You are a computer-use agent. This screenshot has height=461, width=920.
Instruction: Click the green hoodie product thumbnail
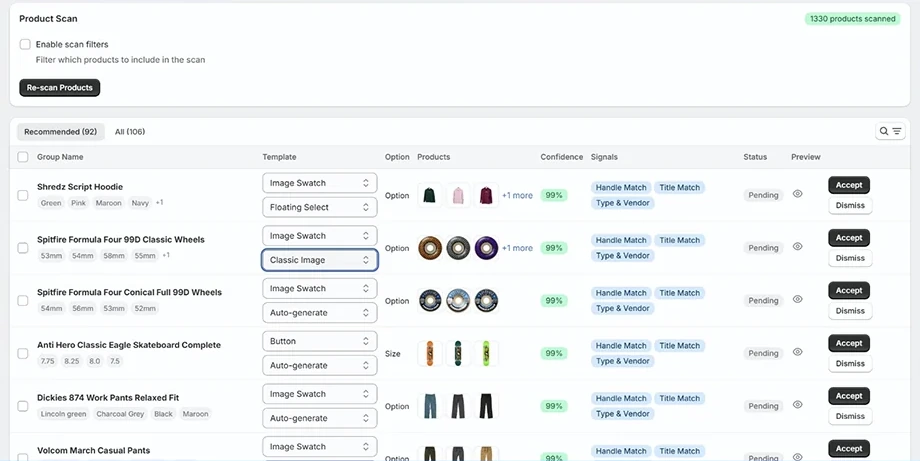coord(429,195)
